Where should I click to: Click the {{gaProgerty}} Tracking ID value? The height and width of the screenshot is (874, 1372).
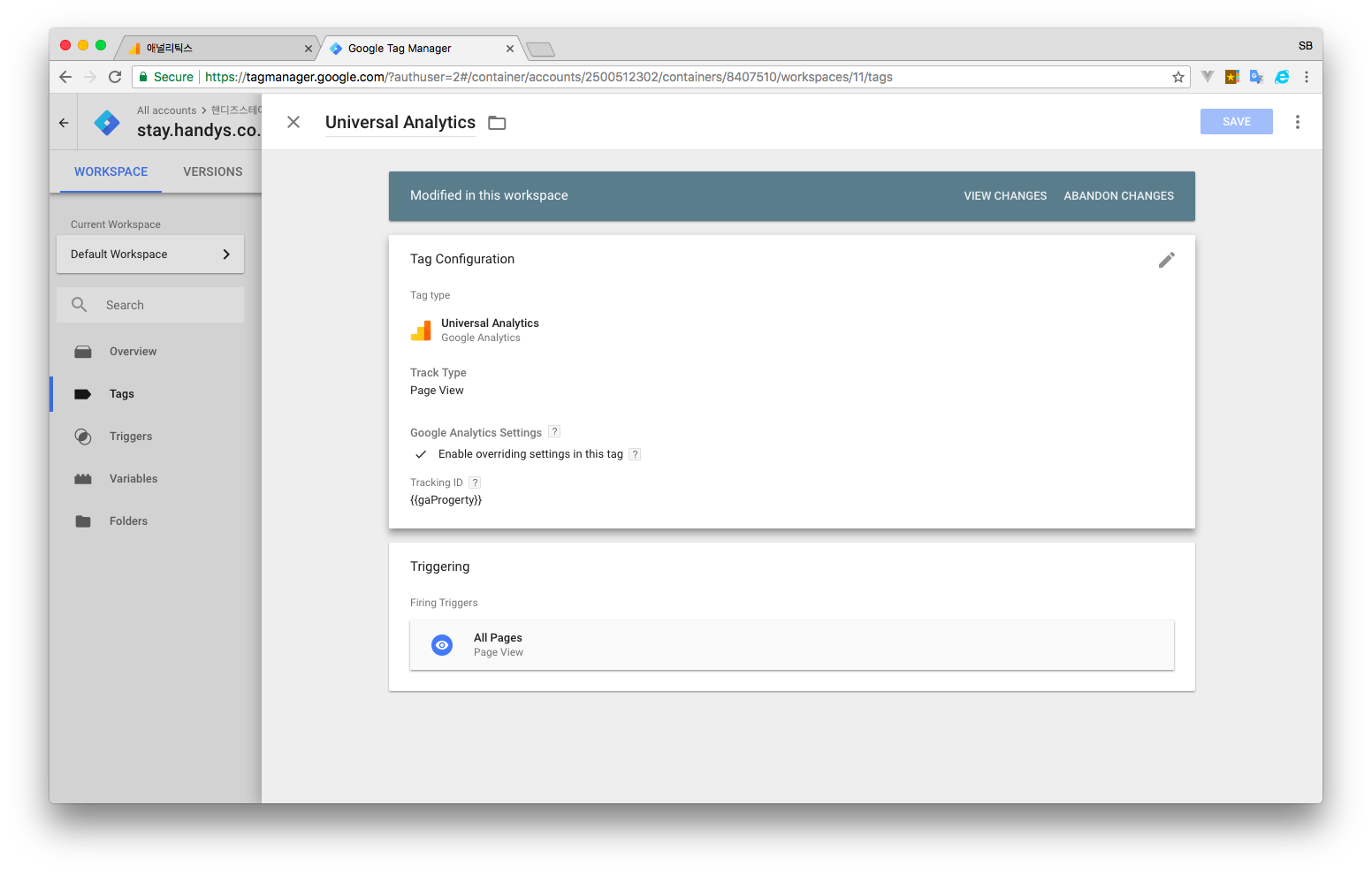(x=446, y=500)
